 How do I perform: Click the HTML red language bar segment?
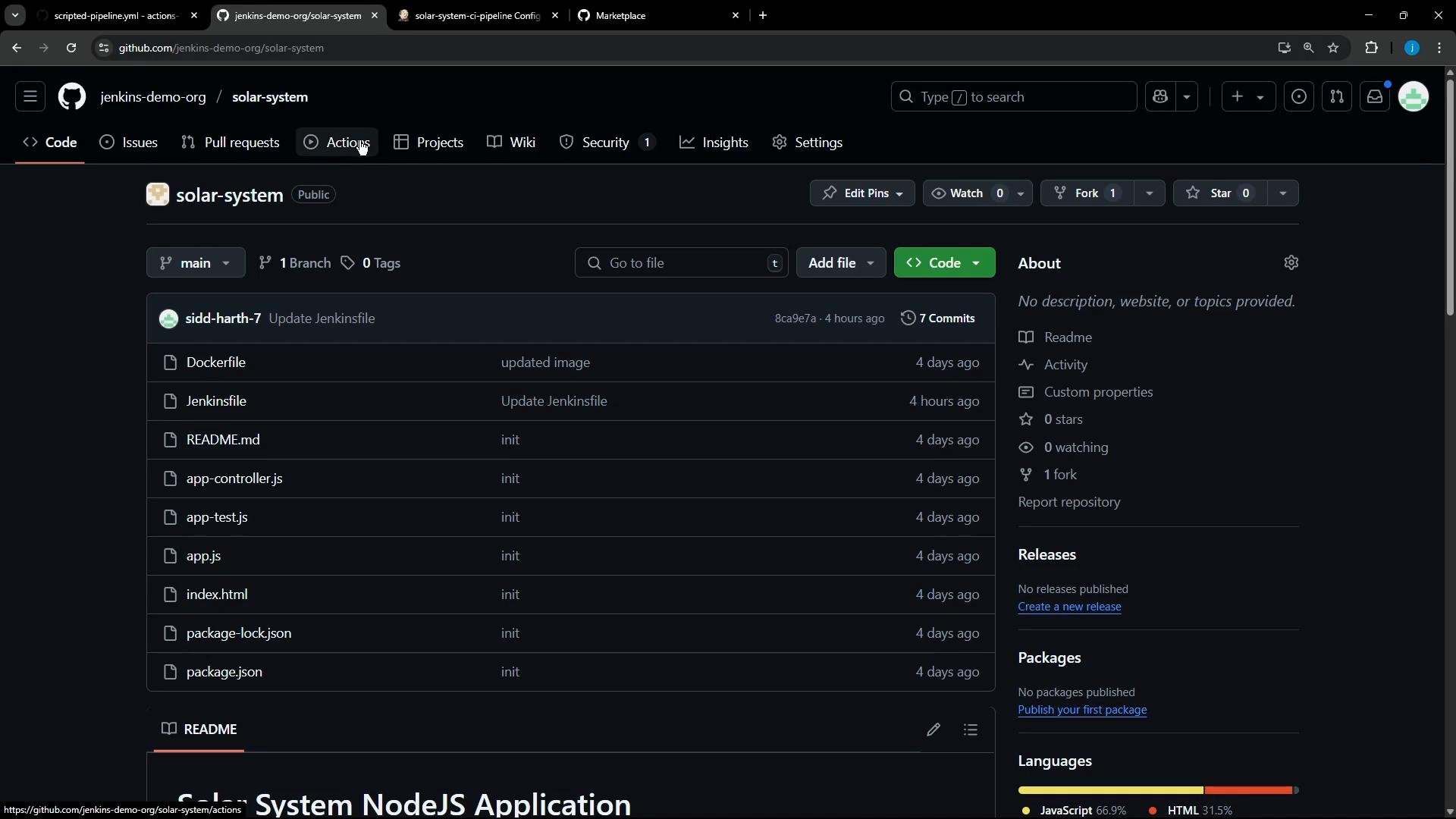1248,790
